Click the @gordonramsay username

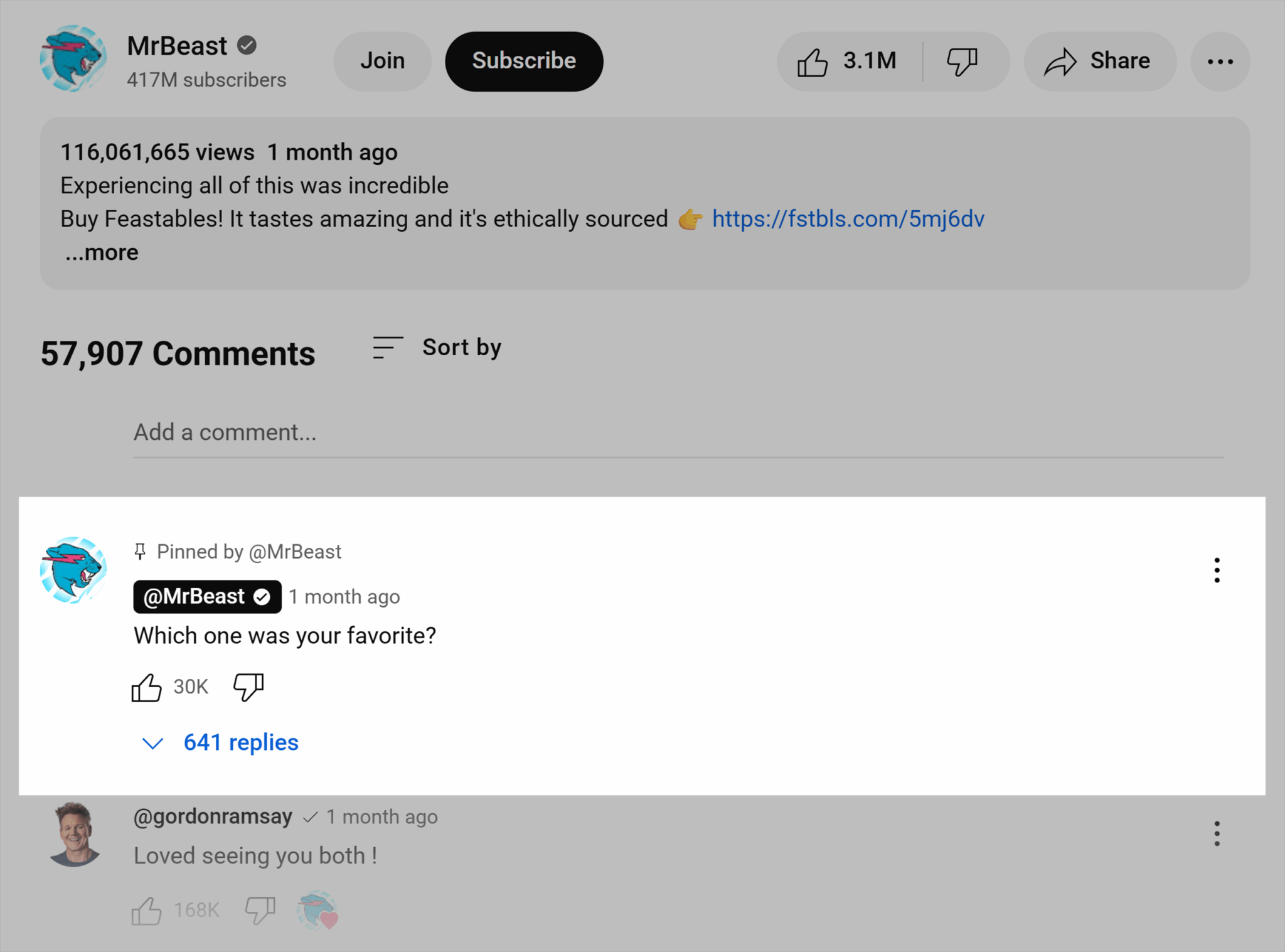(x=213, y=816)
